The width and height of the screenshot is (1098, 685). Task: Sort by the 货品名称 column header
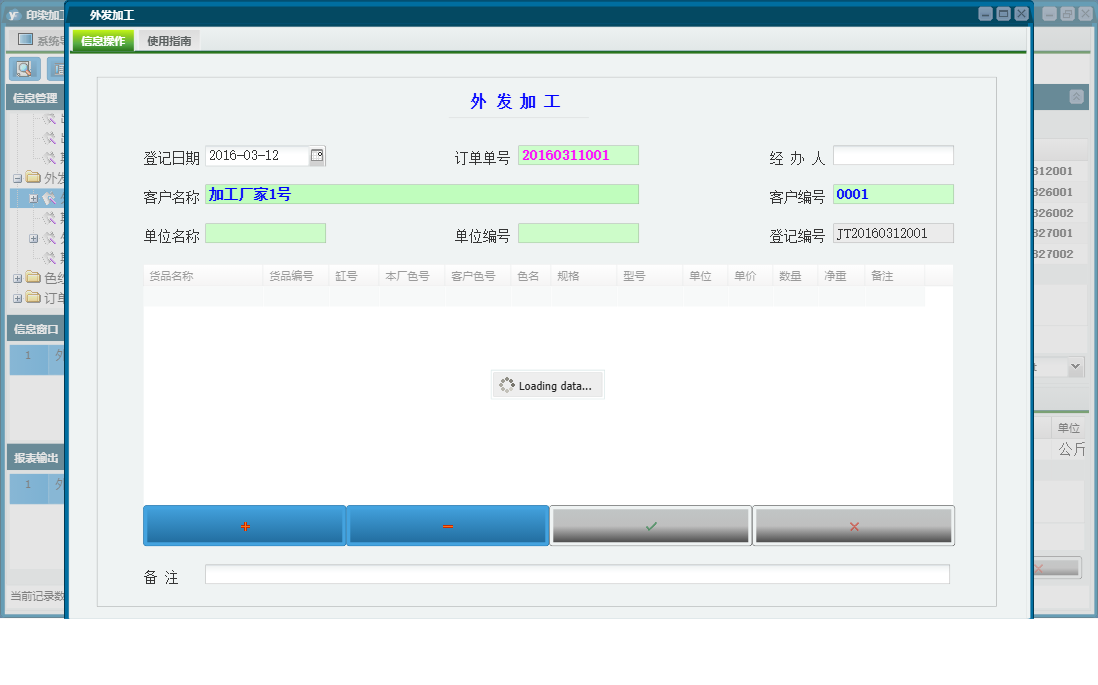tap(203, 276)
